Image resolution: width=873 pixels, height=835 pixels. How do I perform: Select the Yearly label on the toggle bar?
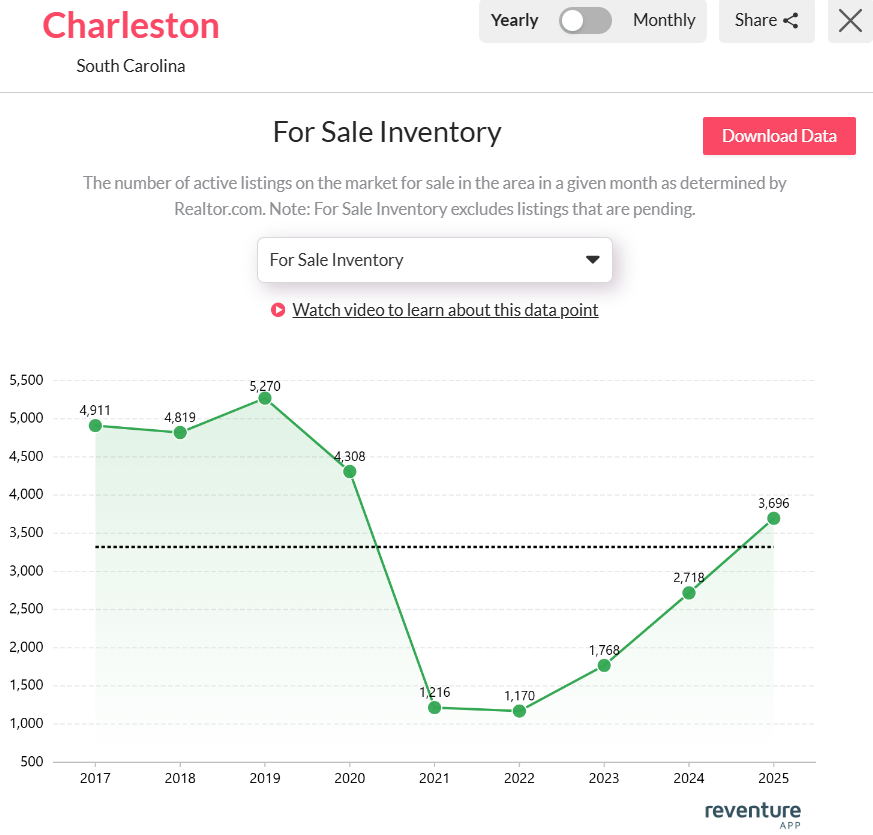(x=514, y=20)
